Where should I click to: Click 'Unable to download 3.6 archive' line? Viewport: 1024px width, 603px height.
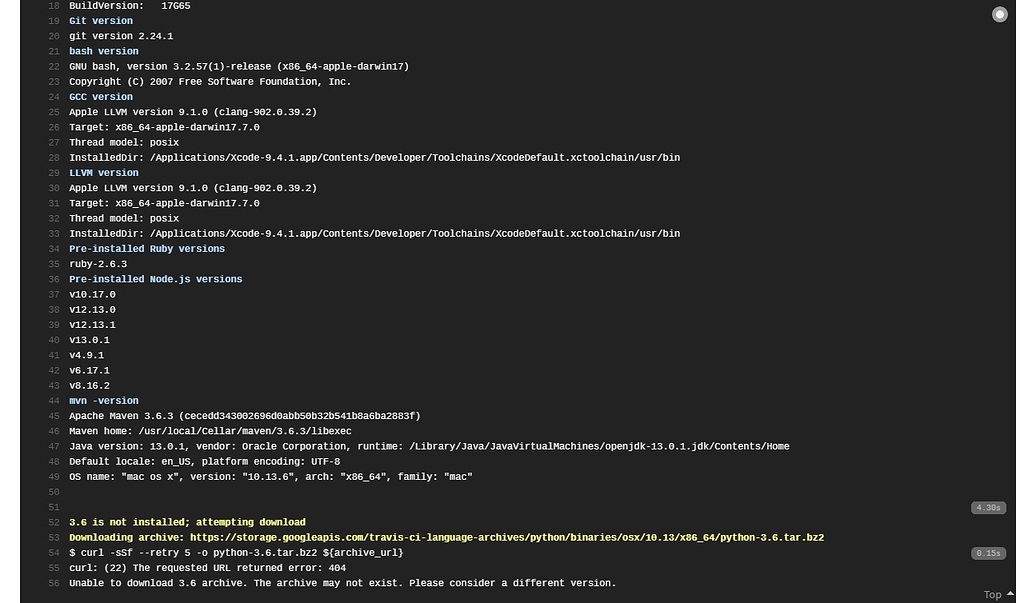[342, 583]
